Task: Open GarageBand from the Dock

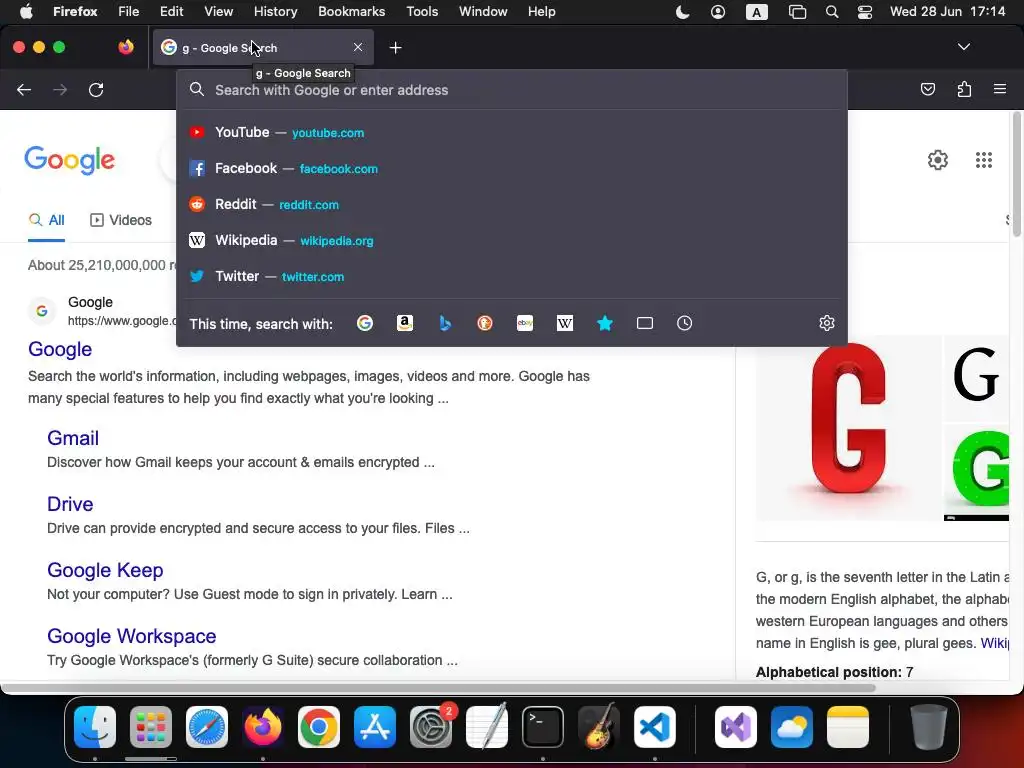Action: click(x=599, y=727)
